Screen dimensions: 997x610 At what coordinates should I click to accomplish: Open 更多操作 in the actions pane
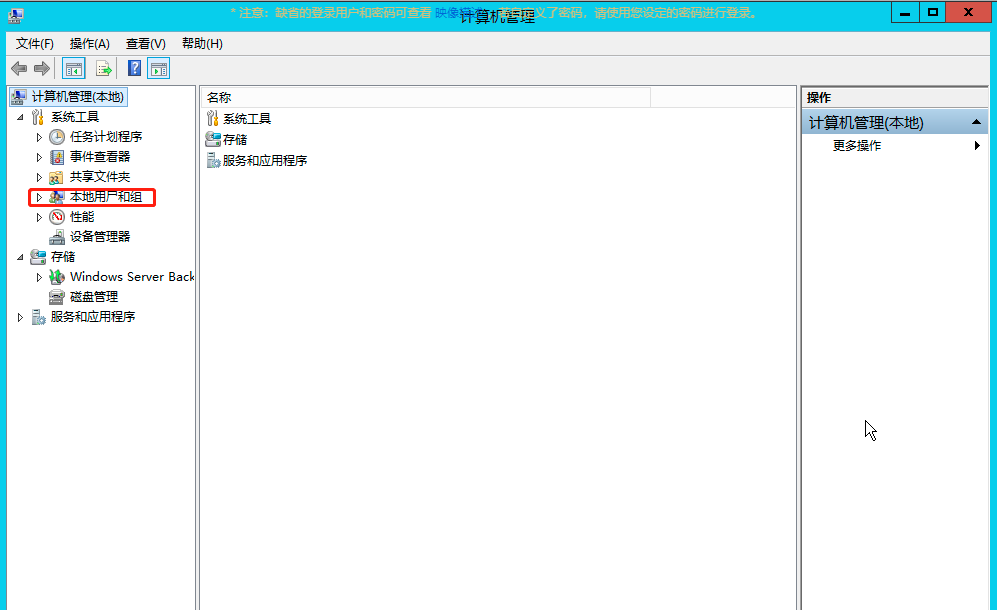[857, 146]
